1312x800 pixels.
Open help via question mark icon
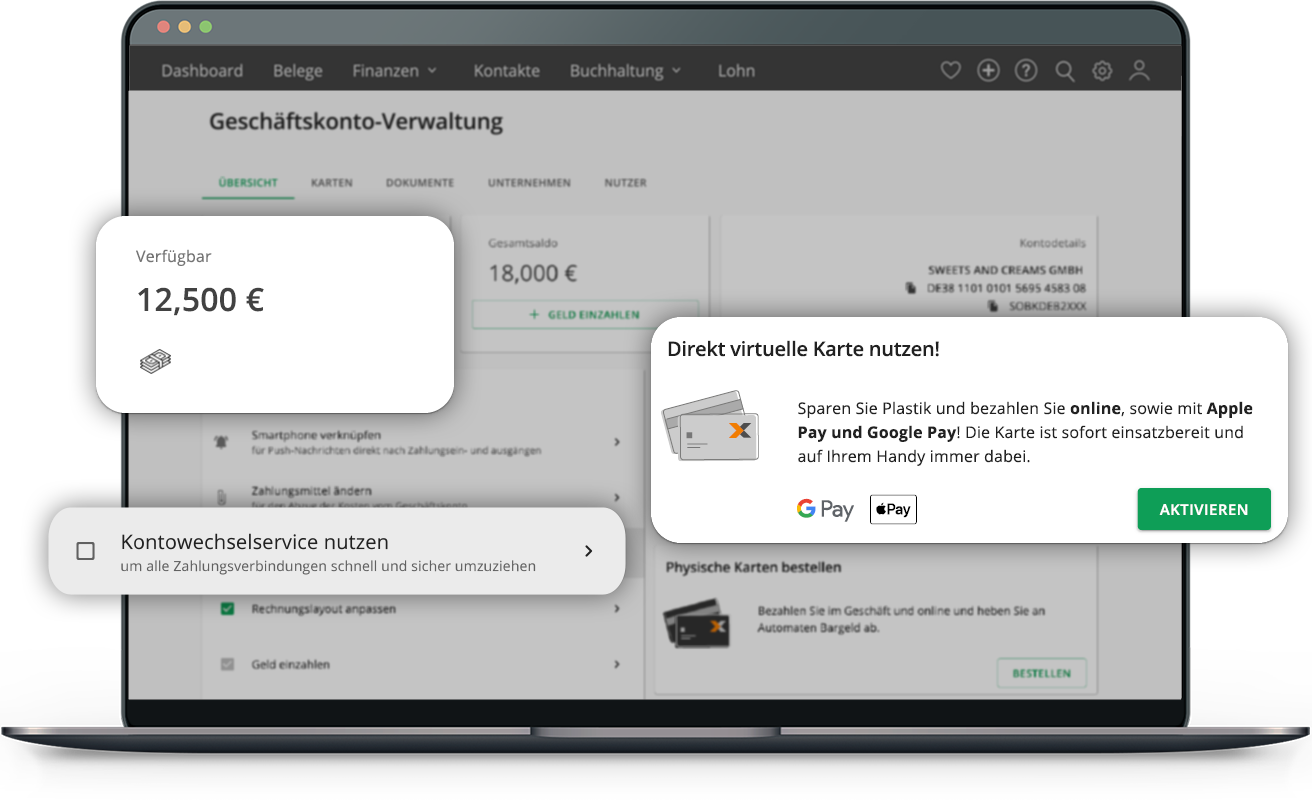tap(1026, 71)
